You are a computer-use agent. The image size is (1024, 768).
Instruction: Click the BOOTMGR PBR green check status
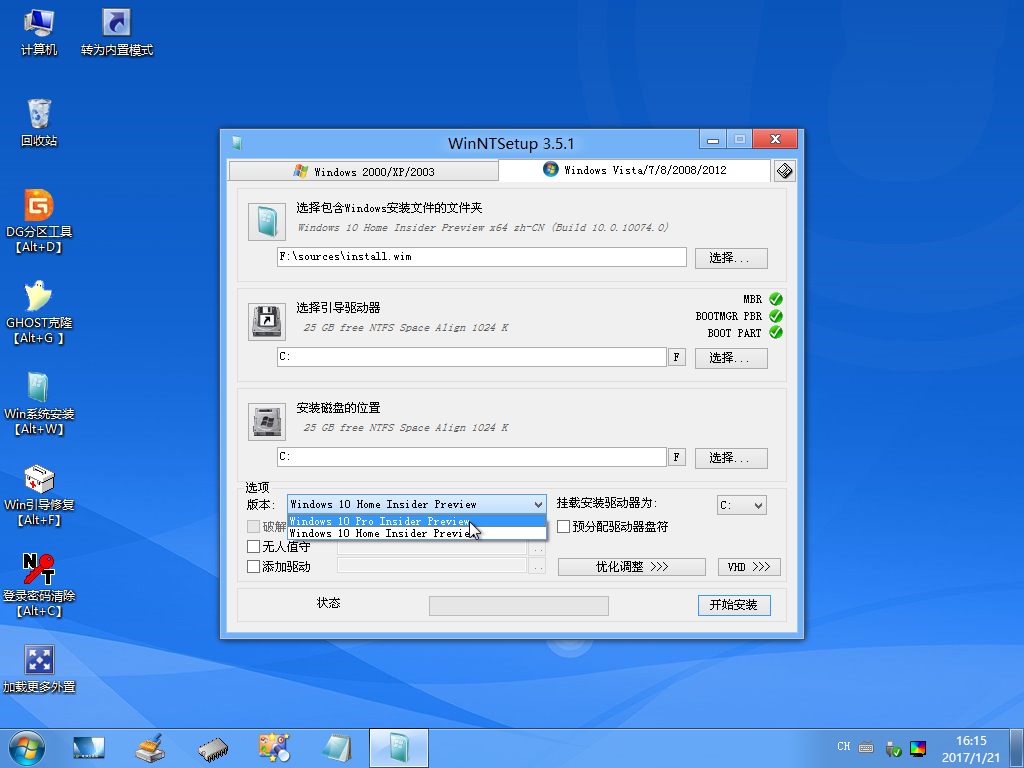point(776,316)
